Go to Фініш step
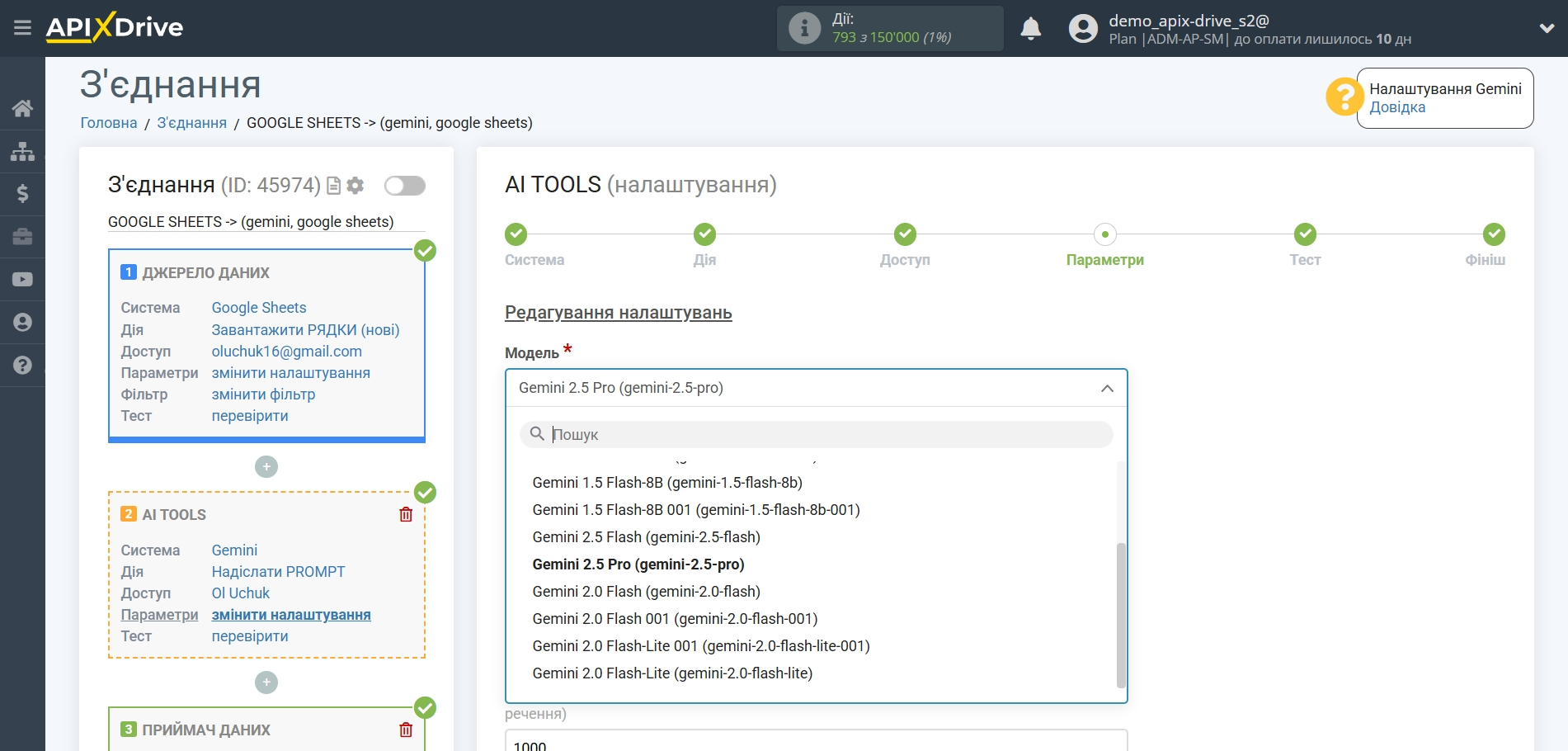Image resolution: width=1568 pixels, height=751 pixels. (x=1494, y=234)
